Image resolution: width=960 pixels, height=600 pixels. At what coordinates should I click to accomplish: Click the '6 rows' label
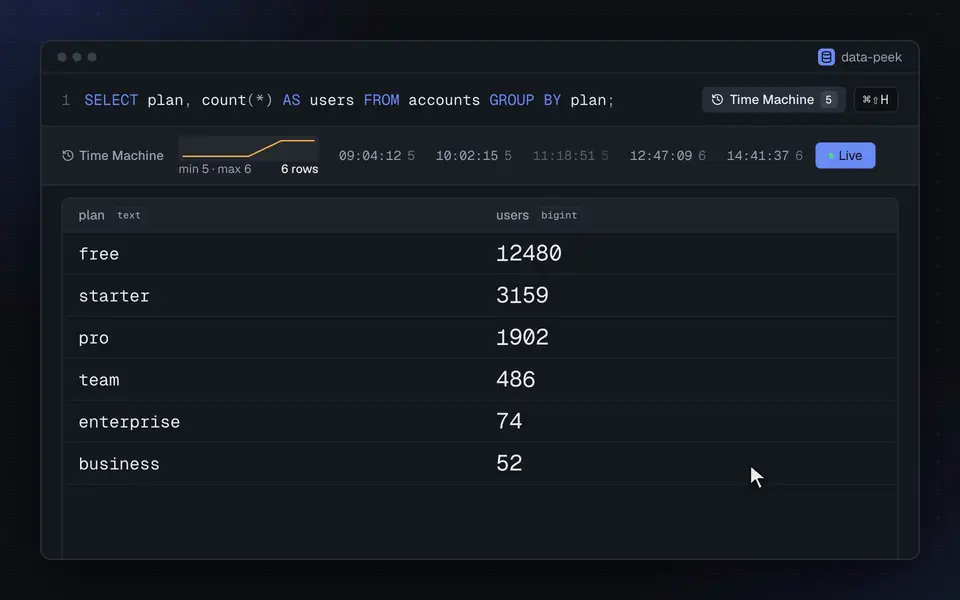[x=299, y=169]
